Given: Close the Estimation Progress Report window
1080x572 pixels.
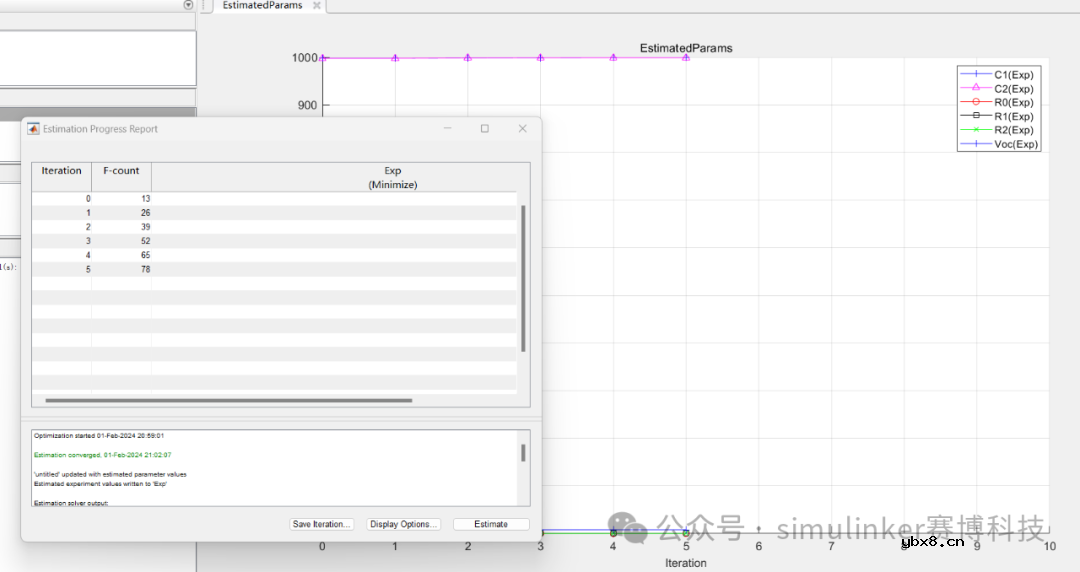Looking at the screenshot, I should pos(522,128).
